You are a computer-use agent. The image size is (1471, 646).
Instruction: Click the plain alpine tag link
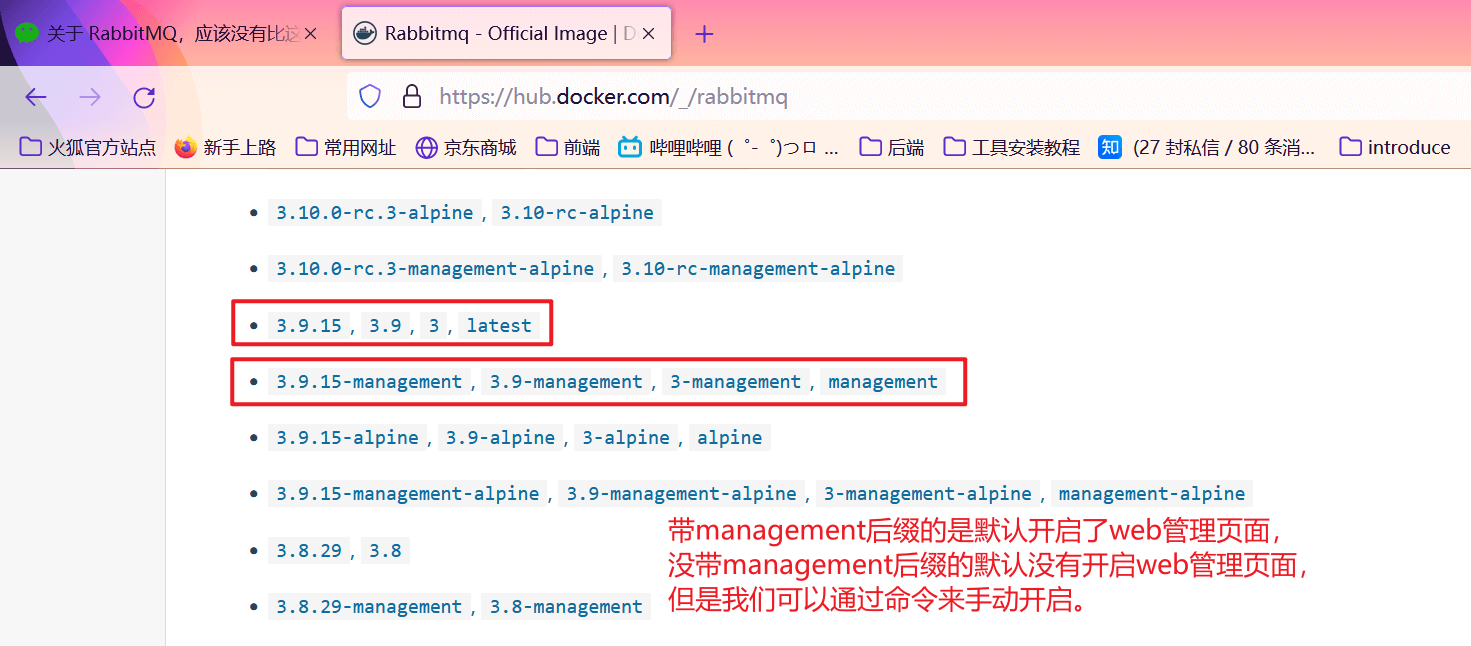pyautogui.click(x=730, y=437)
